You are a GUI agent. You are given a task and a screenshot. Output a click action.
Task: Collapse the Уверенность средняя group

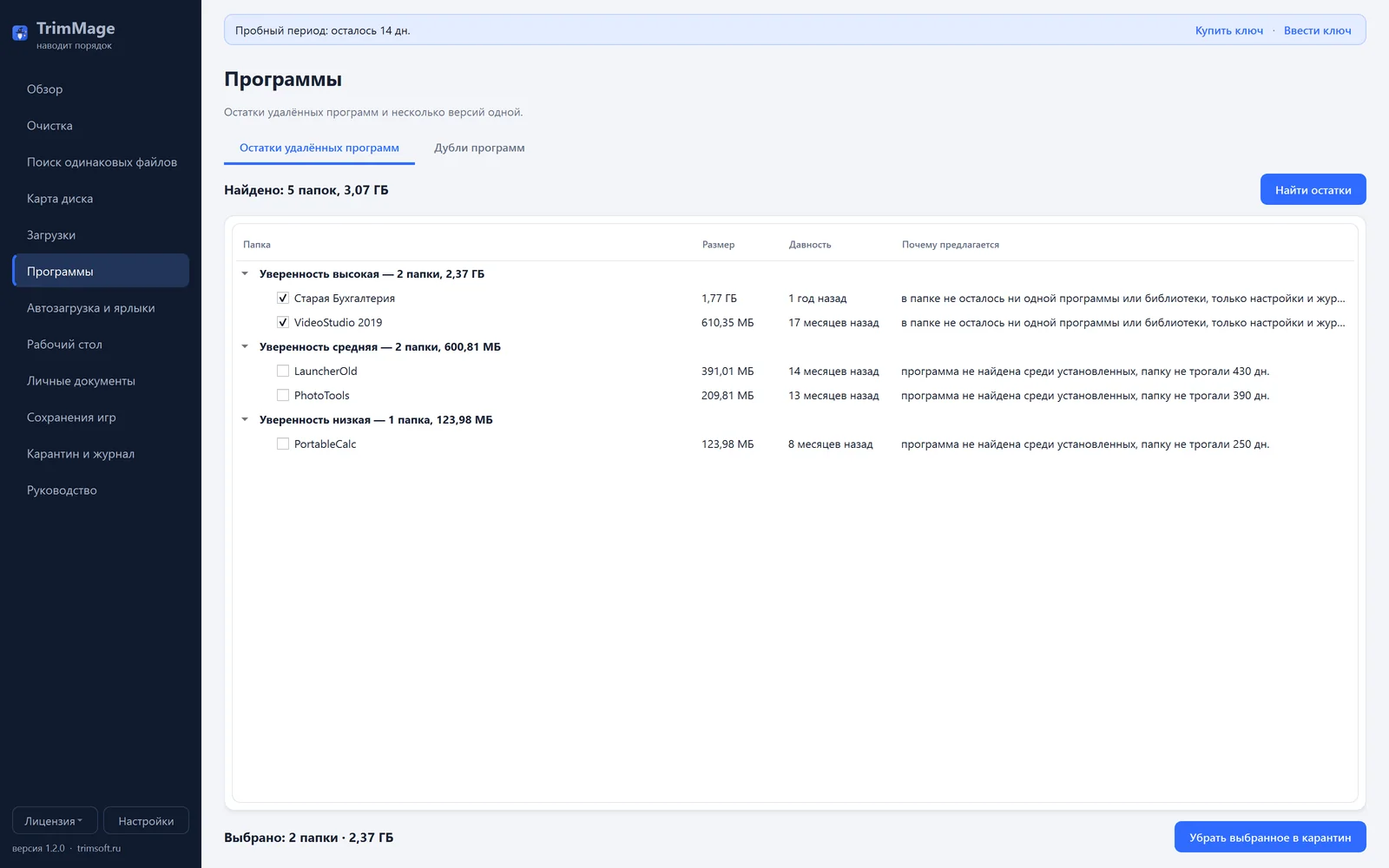pos(245,346)
